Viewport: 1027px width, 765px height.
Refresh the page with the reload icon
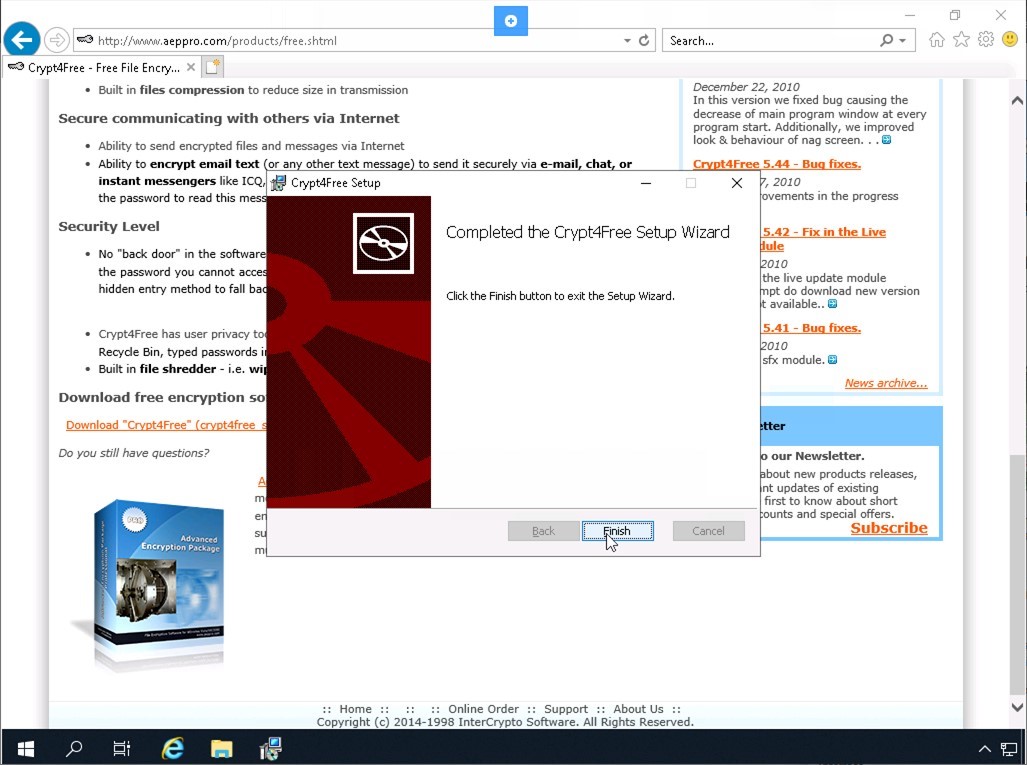tap(644, 41)
